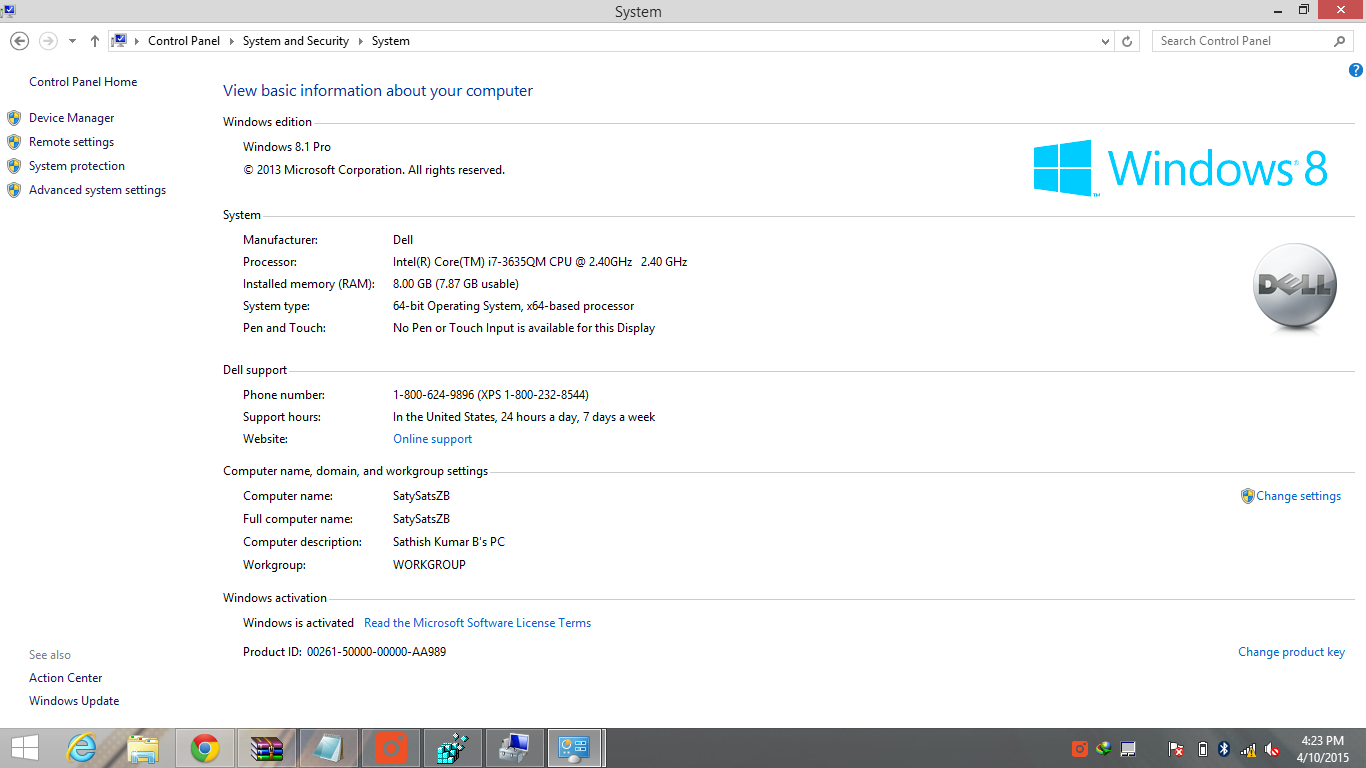Image resolution: width=1366 pixels, height=768 pixels.
Task: Expand the address bar history dropdown
Action: pyautogui.click(x=1105, y=42)
